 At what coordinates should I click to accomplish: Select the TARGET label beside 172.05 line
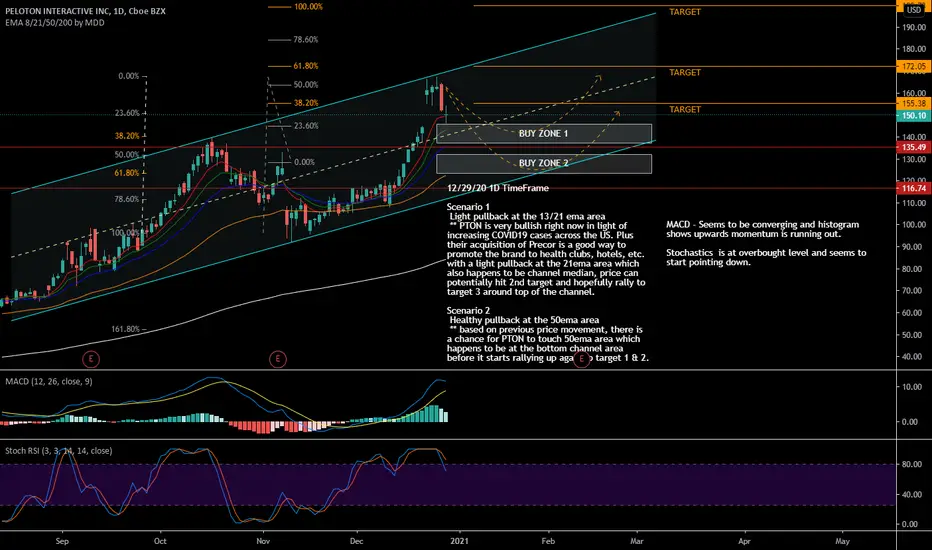[x=685, y=73]
